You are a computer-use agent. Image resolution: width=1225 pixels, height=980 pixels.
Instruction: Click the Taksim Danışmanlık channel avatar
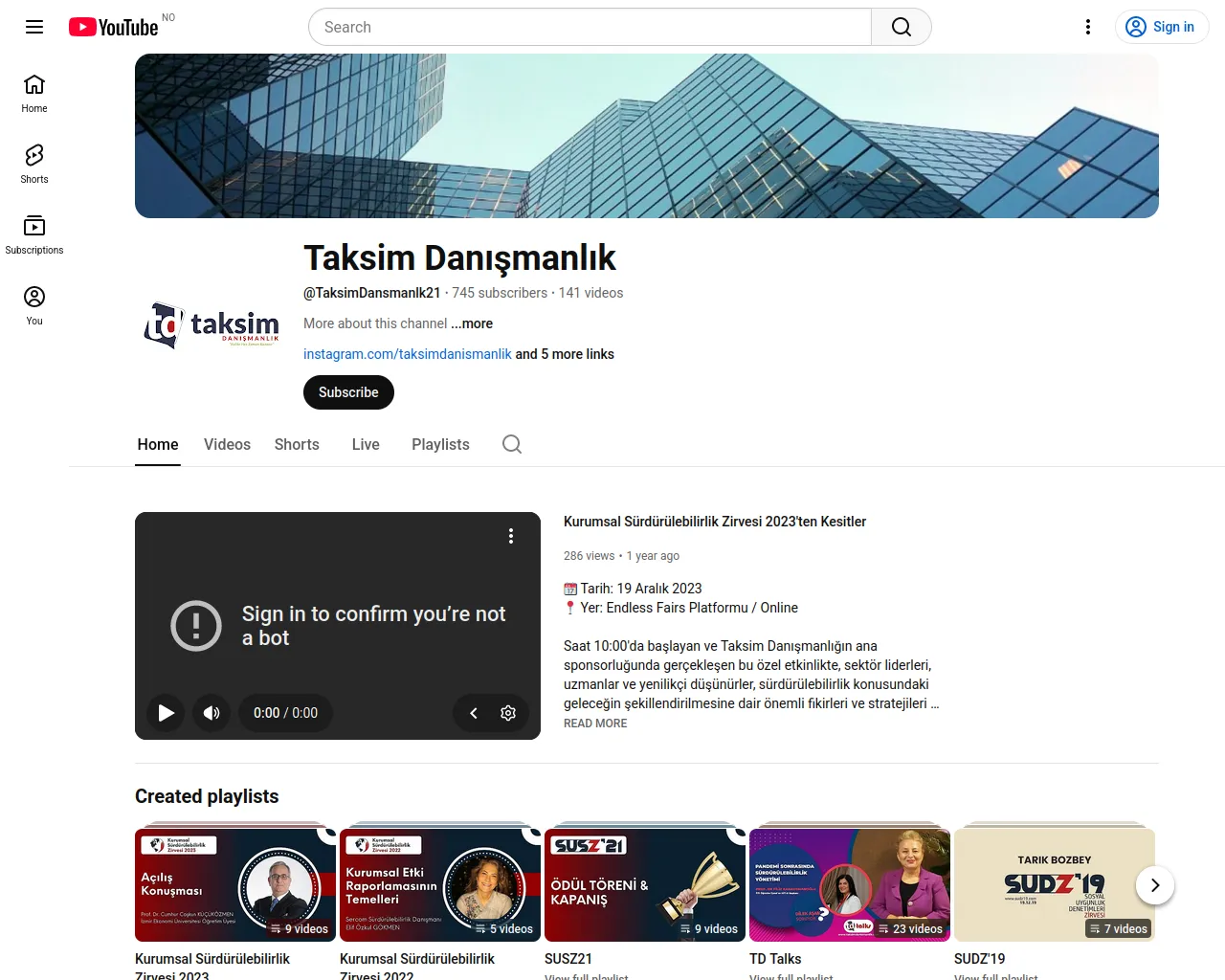coord(212,325)
